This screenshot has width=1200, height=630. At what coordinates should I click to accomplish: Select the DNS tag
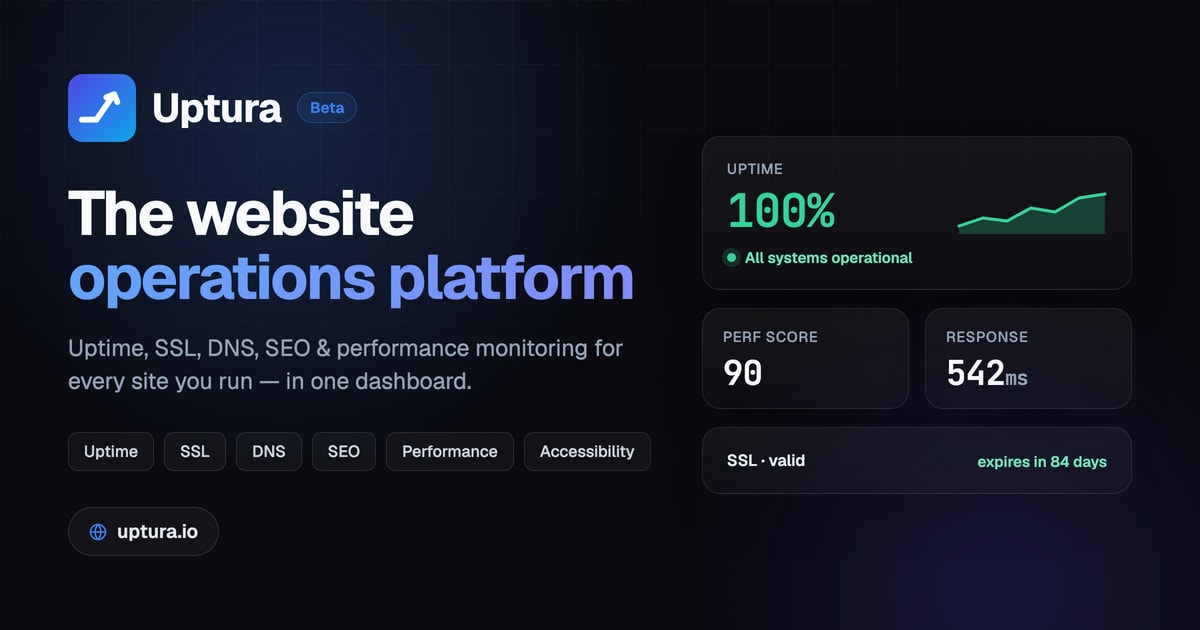click(269, 452)
